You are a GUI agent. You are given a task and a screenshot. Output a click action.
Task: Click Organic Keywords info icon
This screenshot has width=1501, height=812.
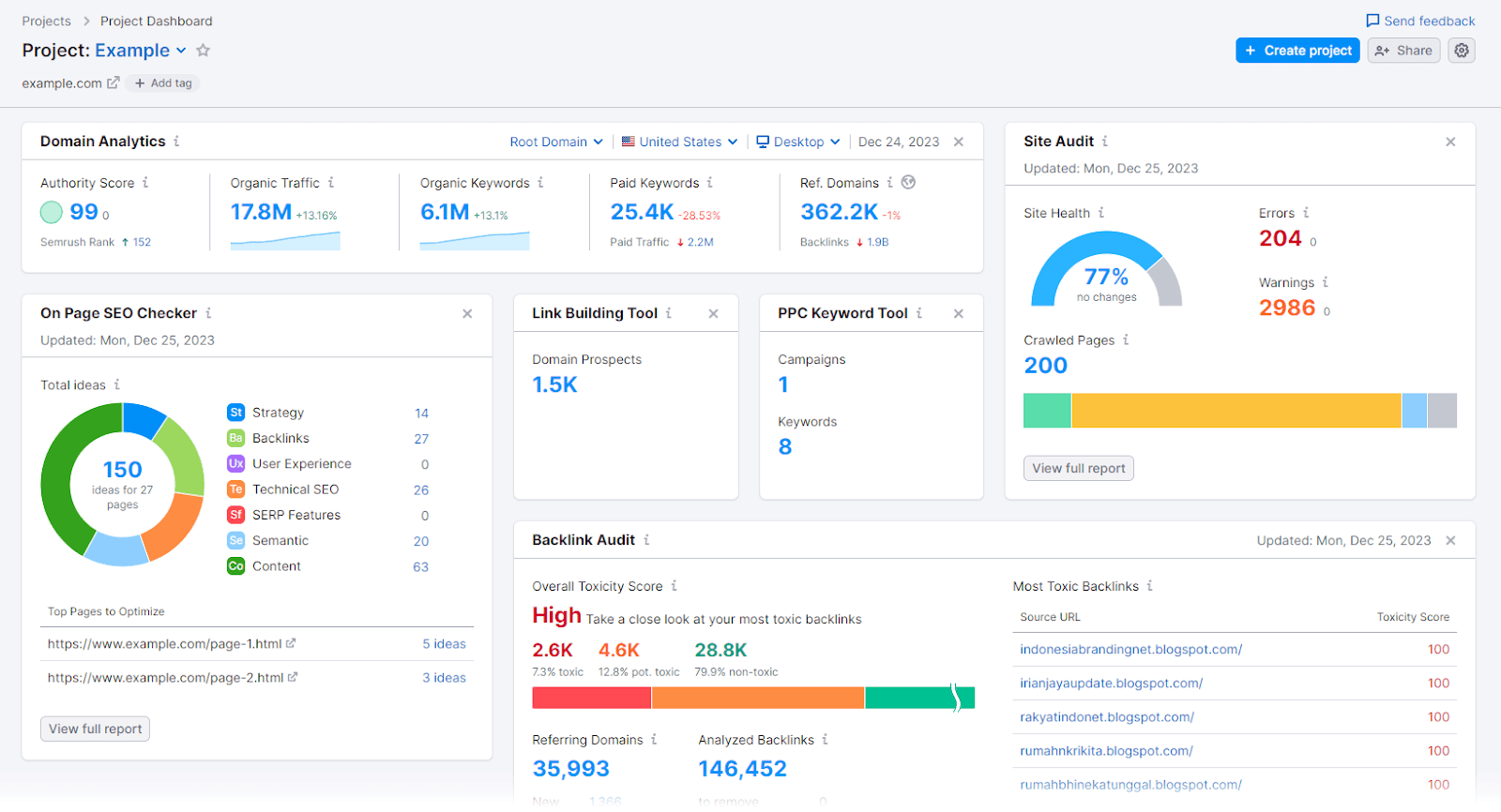[x=540, y=183]
